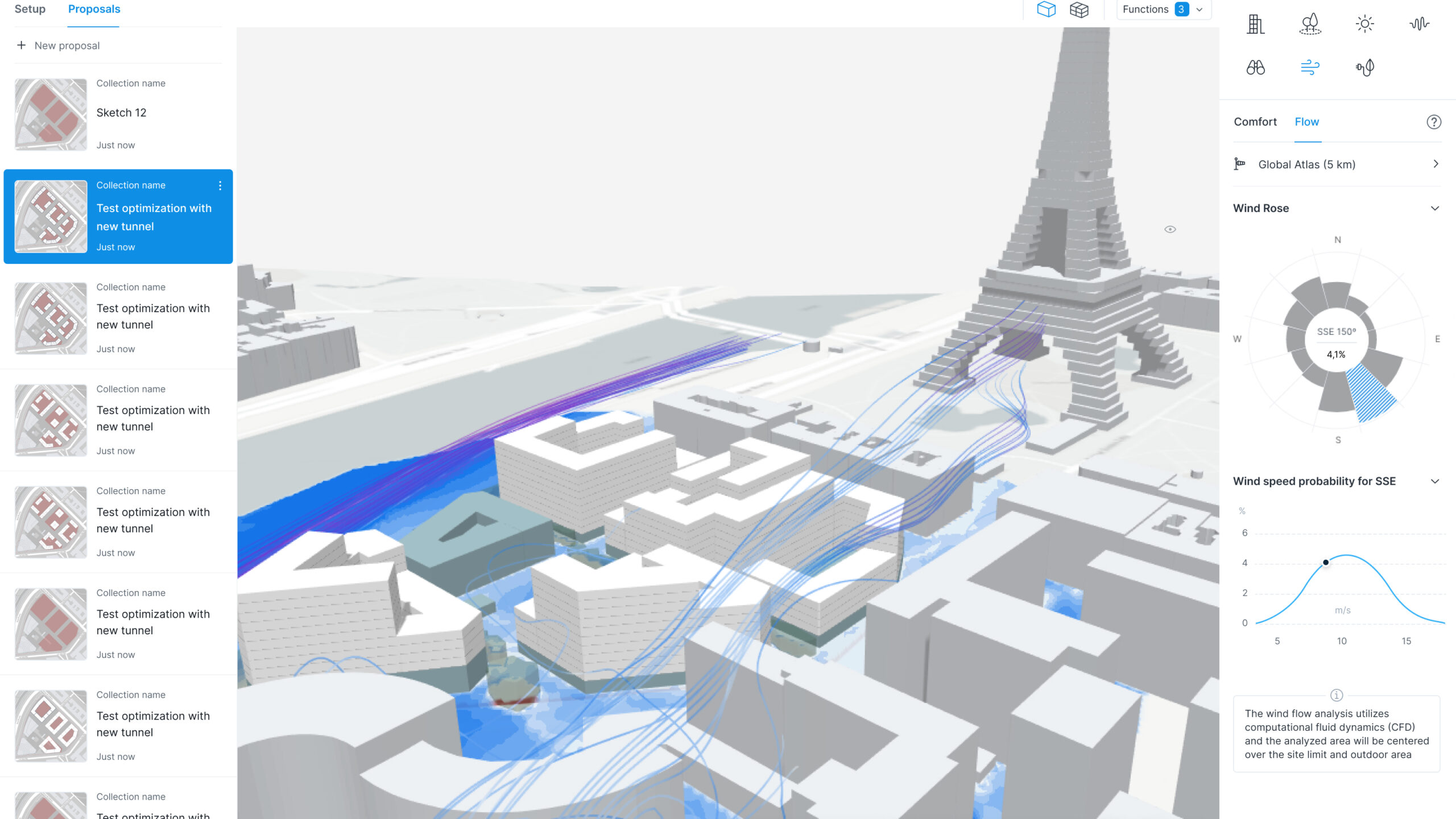This screenshot has height=819, width=1456.
Task: Open the plug and leaf energy tool
Action: point(1364,68)
